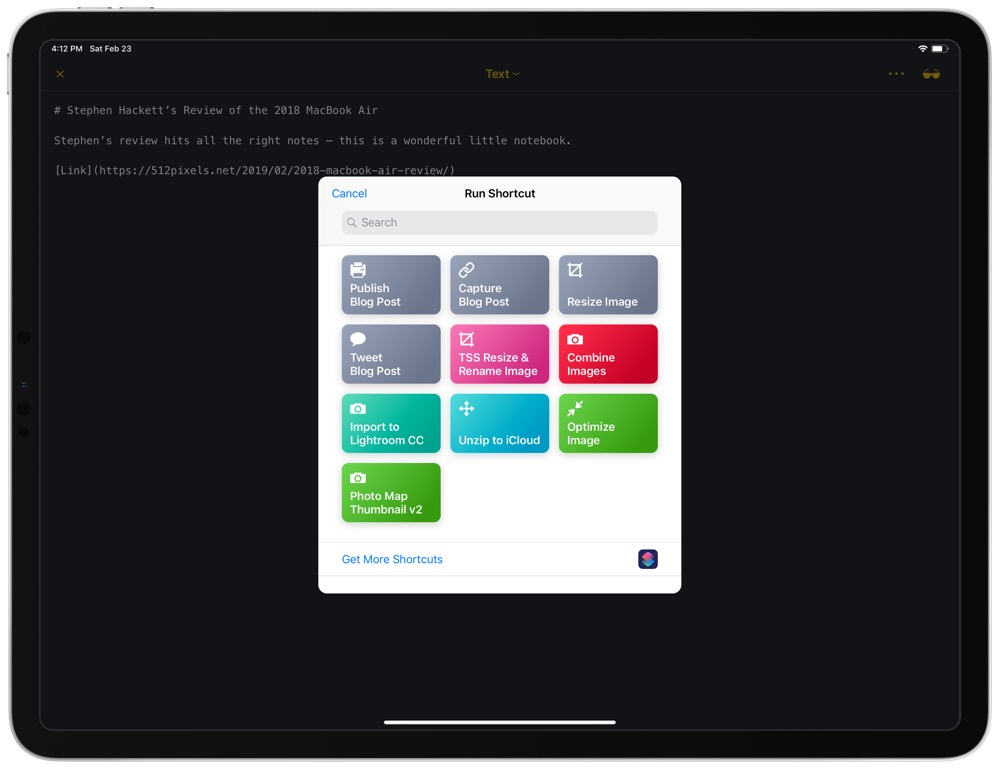This screenshot has width=1000, height=770.
Task: Click the heading line about Stephen Hackett's Review
Action: [x=216, y=110]
